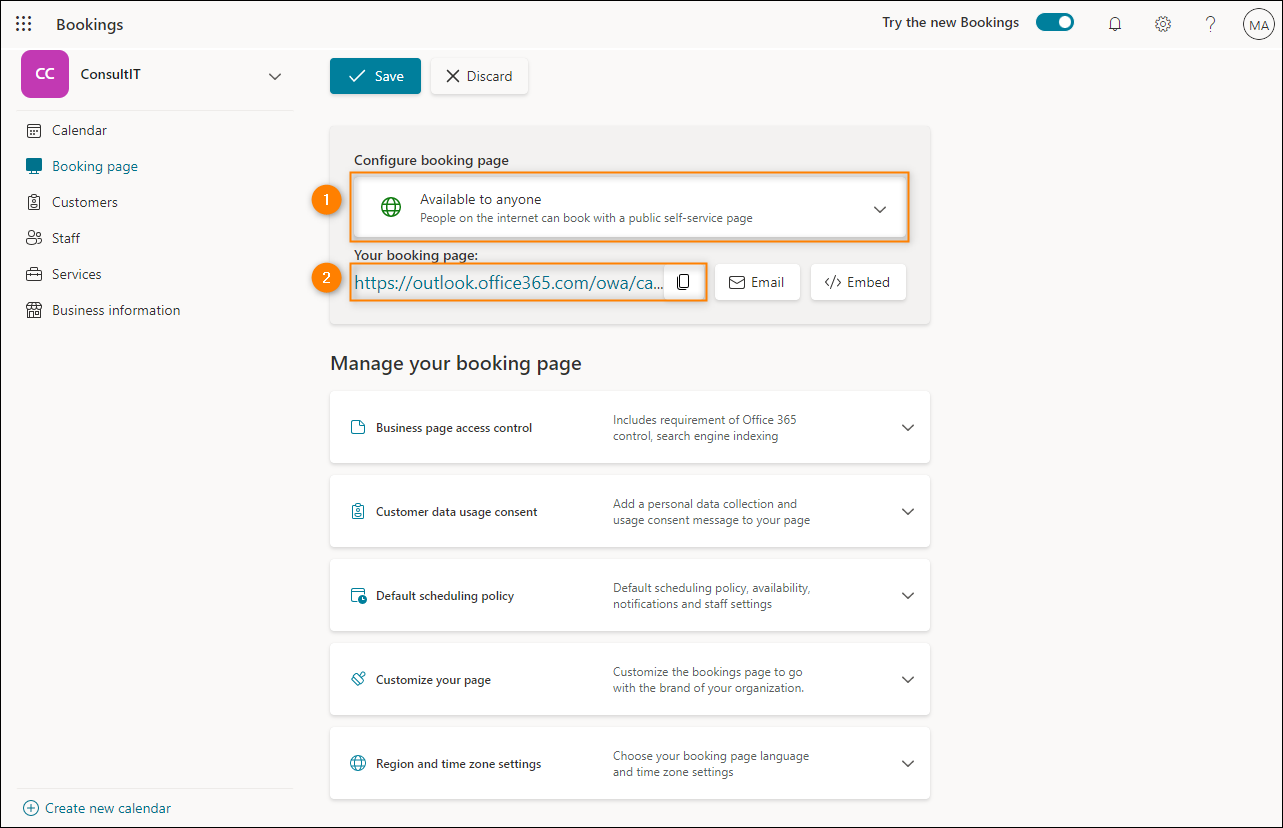Expand Default scheduling policy section
The image size is (1283, 828).
coord(908,596)
